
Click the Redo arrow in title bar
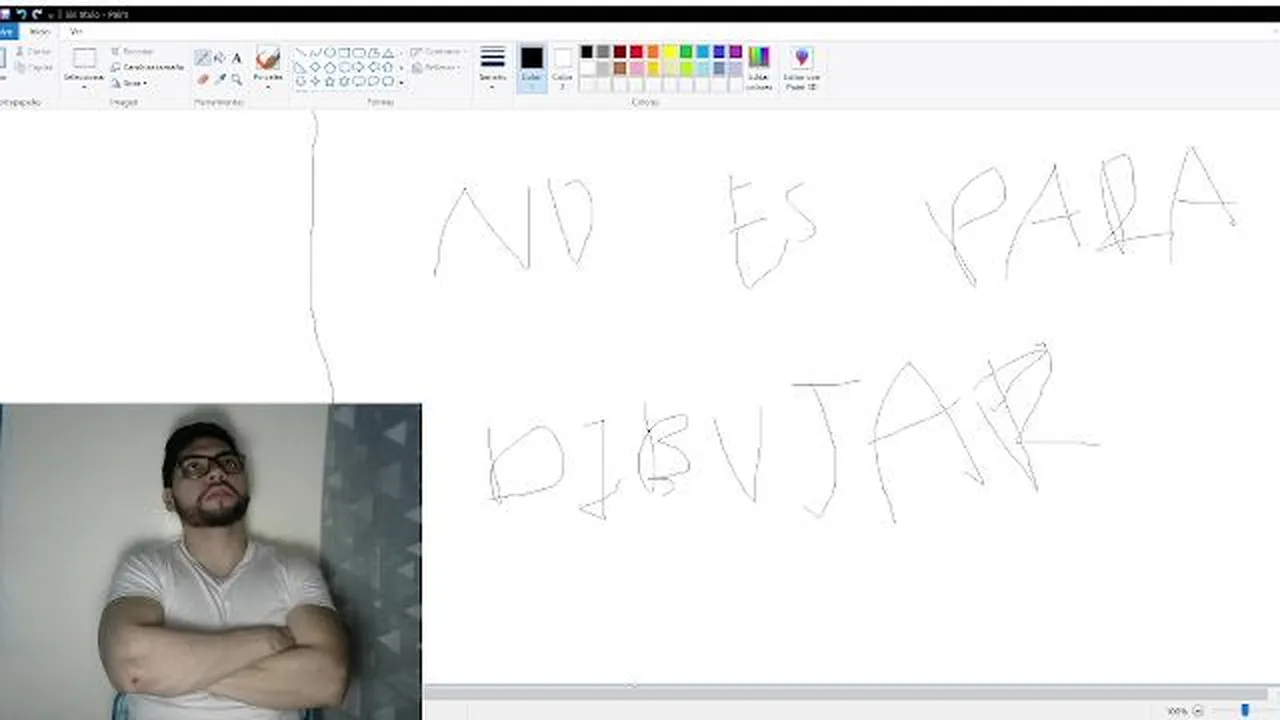coord(37,14)
